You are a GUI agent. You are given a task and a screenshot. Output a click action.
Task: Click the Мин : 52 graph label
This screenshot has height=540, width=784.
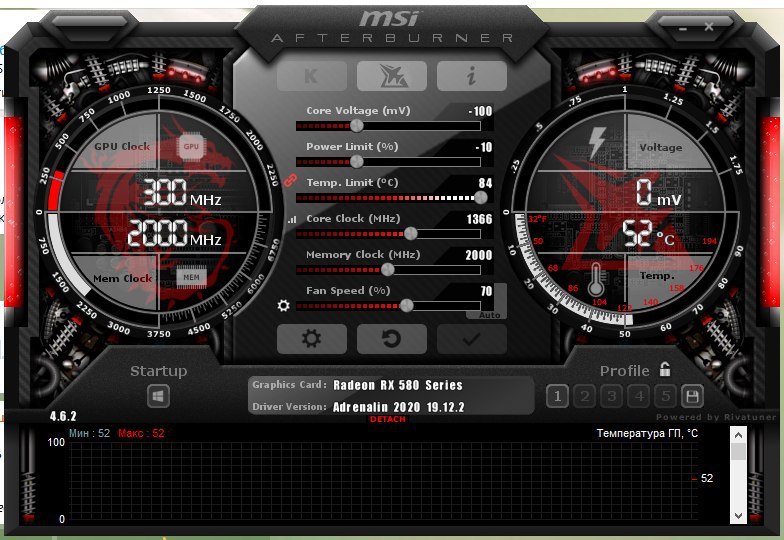[90, 433]
